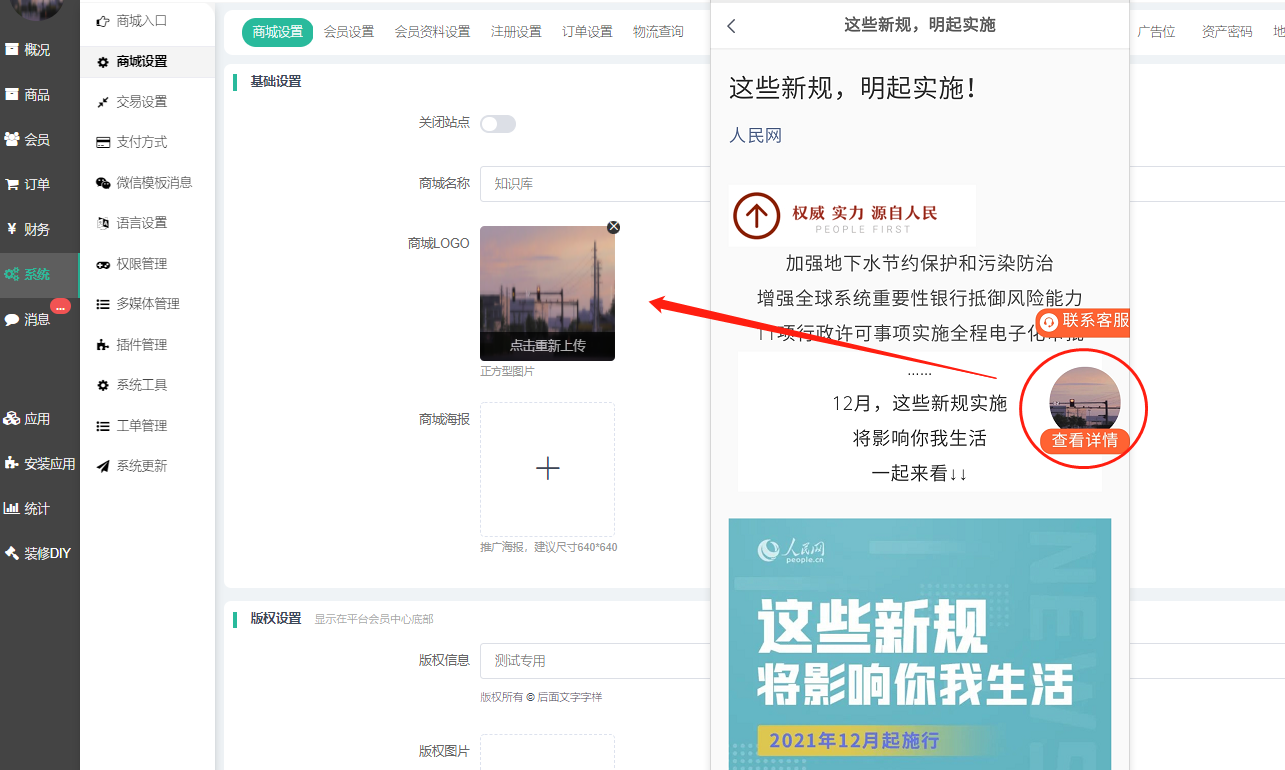Switch to the 会员设置 tab

(x=349, y=32)
